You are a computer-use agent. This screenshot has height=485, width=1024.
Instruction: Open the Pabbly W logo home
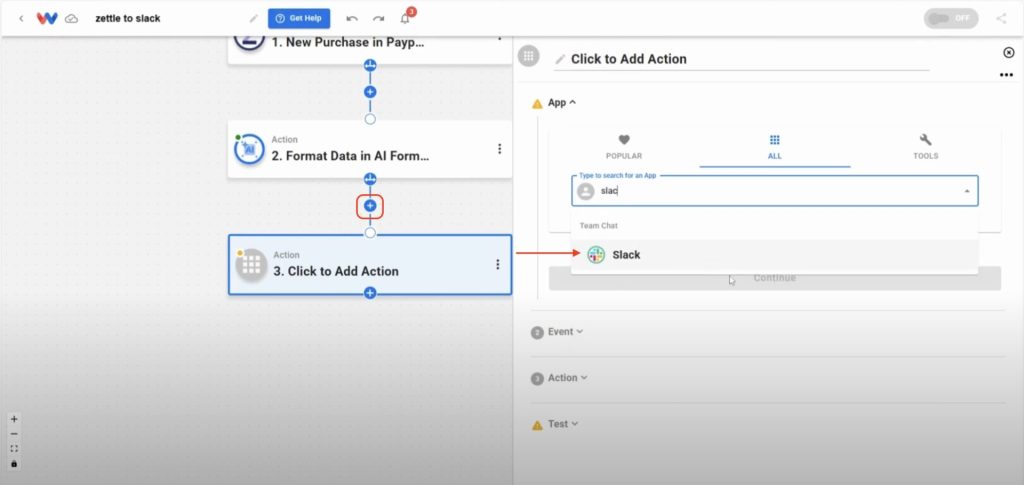click(x=47, y=18)
